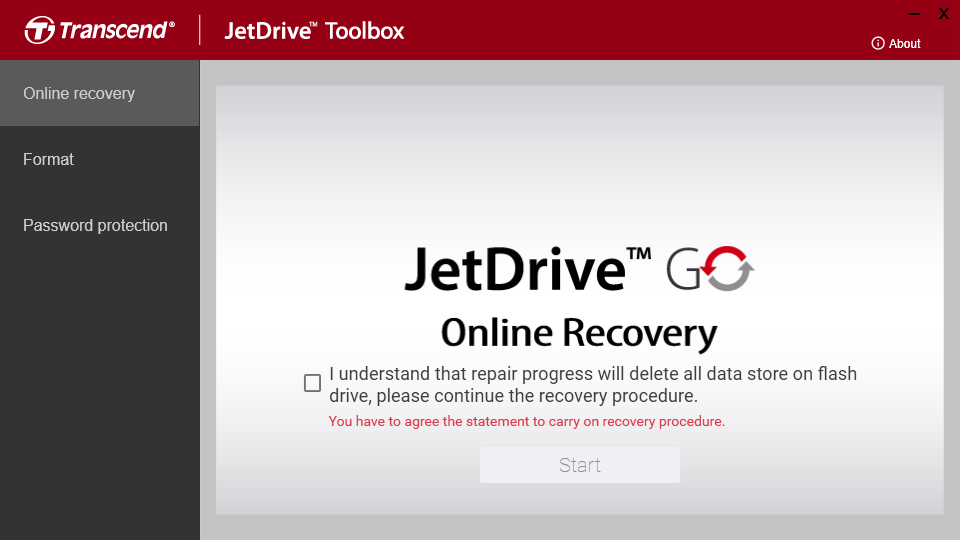Click the Start button

[x=580, y=465]
